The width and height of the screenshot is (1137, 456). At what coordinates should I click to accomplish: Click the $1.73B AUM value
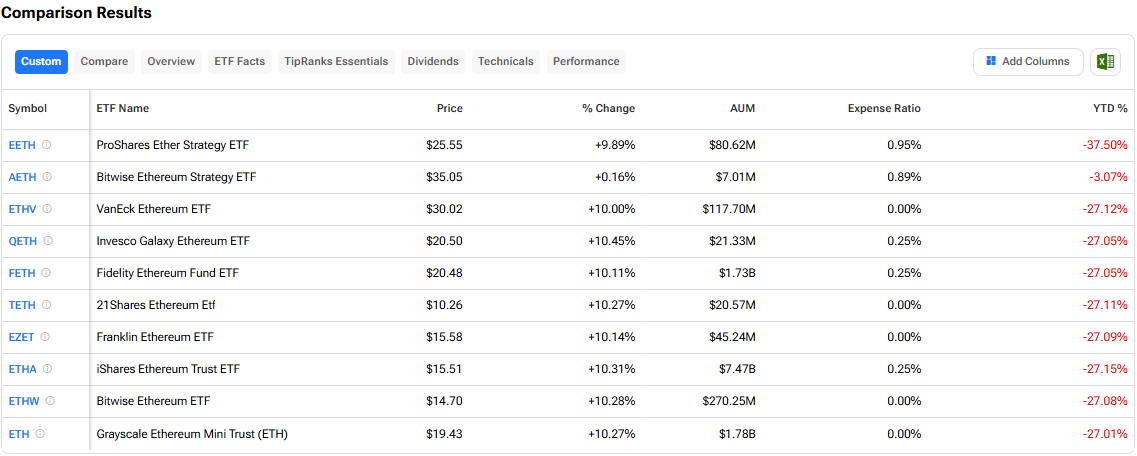tap(737, 273)
